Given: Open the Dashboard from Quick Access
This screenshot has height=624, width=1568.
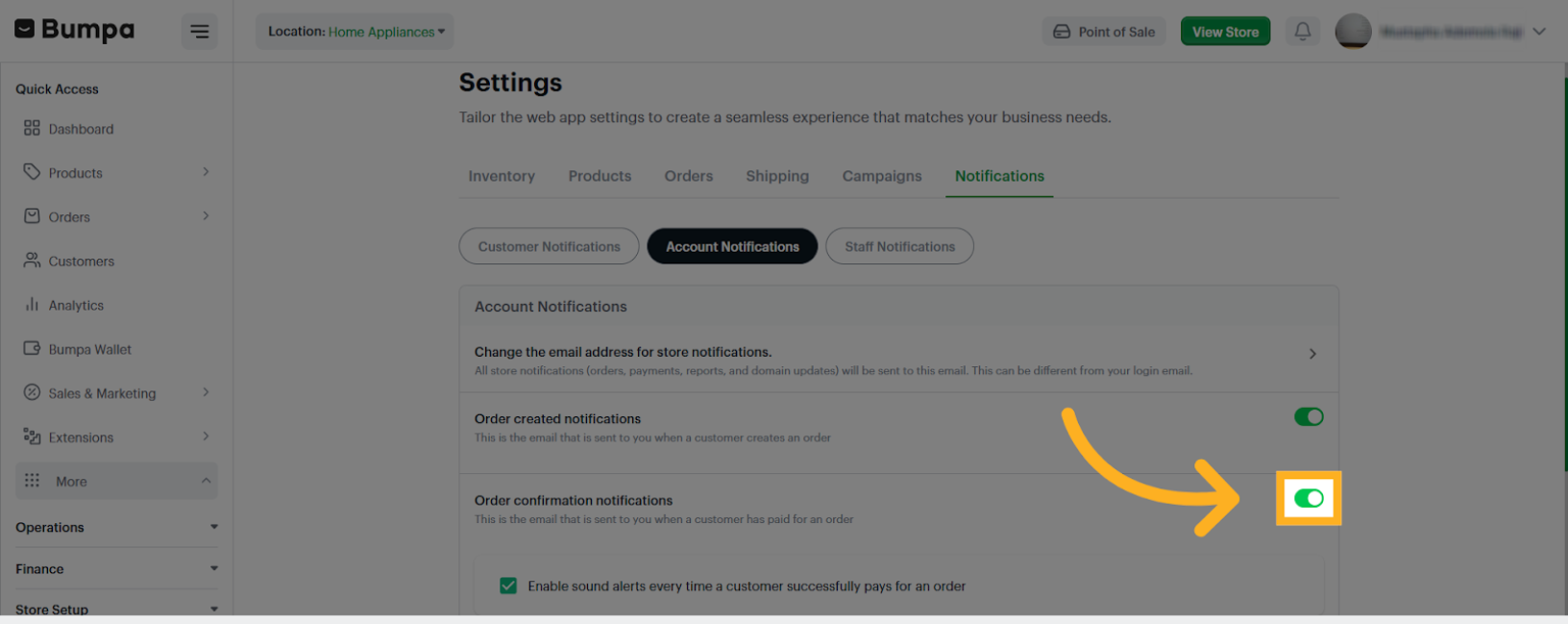Looking at the screenshot, I should click(82, 128).
